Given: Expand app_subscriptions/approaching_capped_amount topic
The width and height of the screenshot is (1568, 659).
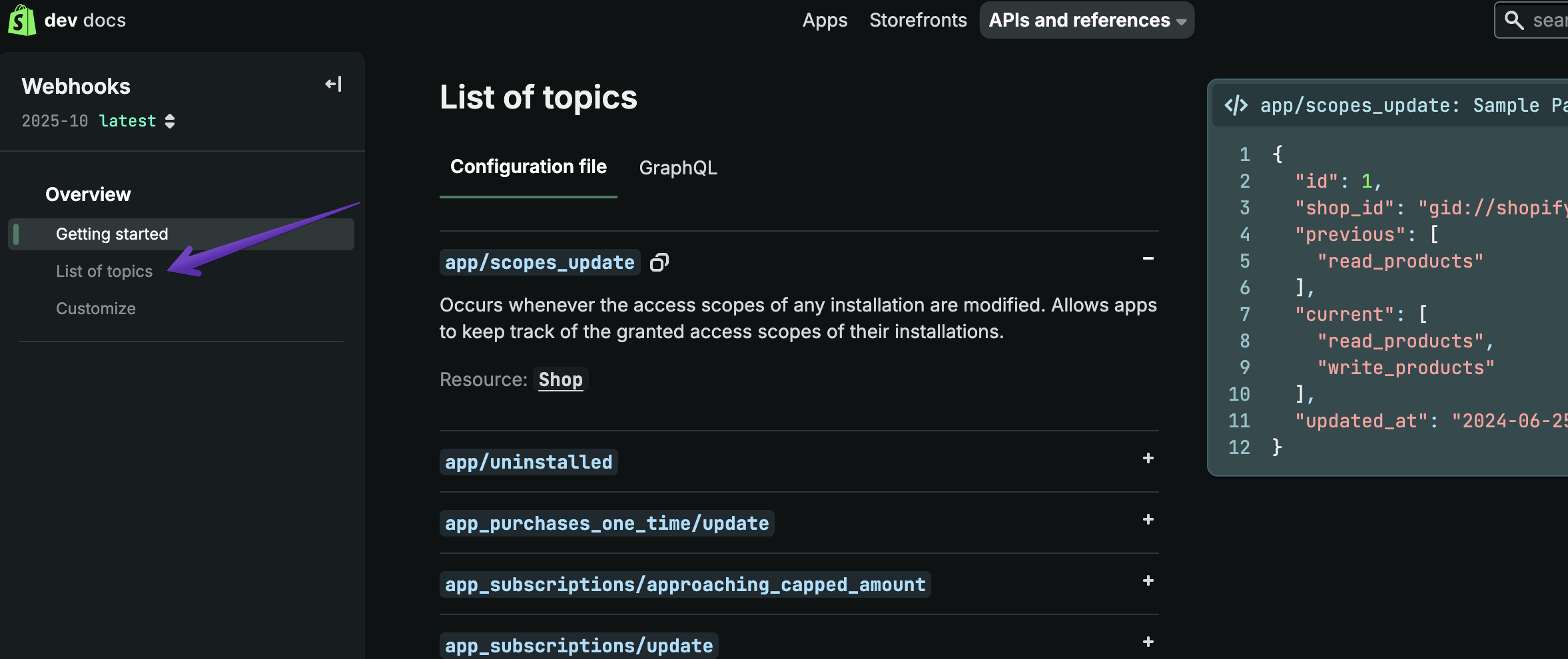Looking at the screenshot, I should (x=1148, y=580).
